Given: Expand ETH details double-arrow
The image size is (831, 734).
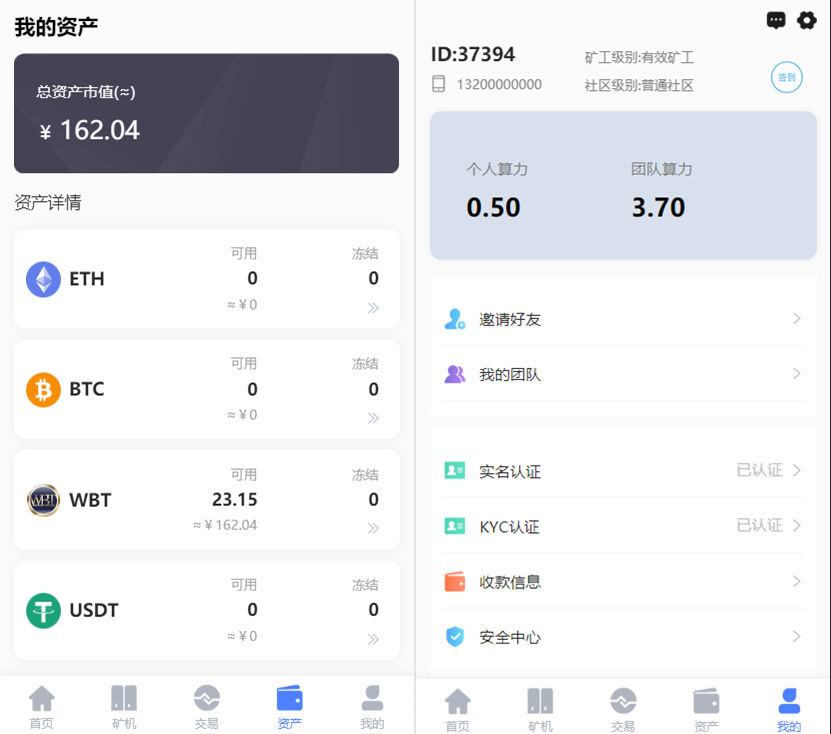Looking at the screenshot, I should [373, 307].
